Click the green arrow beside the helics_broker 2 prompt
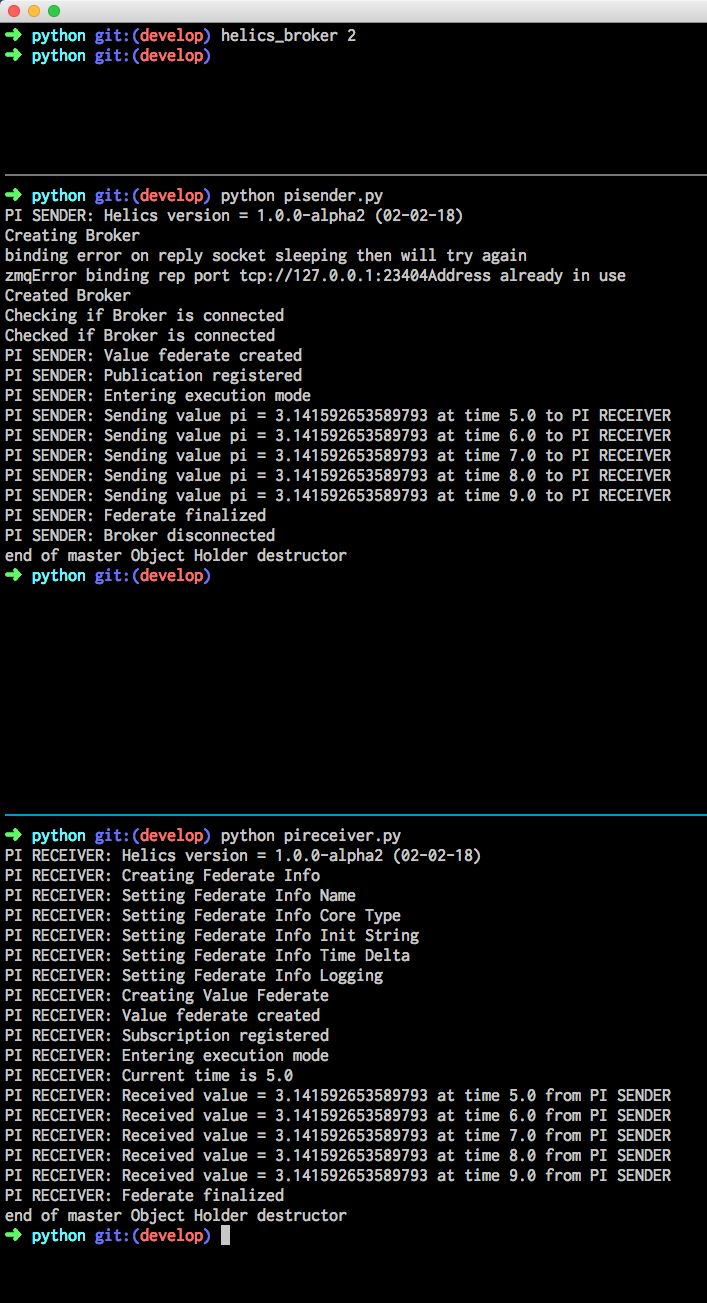Image resolution: width=707 pixels, height=1303 pixels. tap(15, 35)
